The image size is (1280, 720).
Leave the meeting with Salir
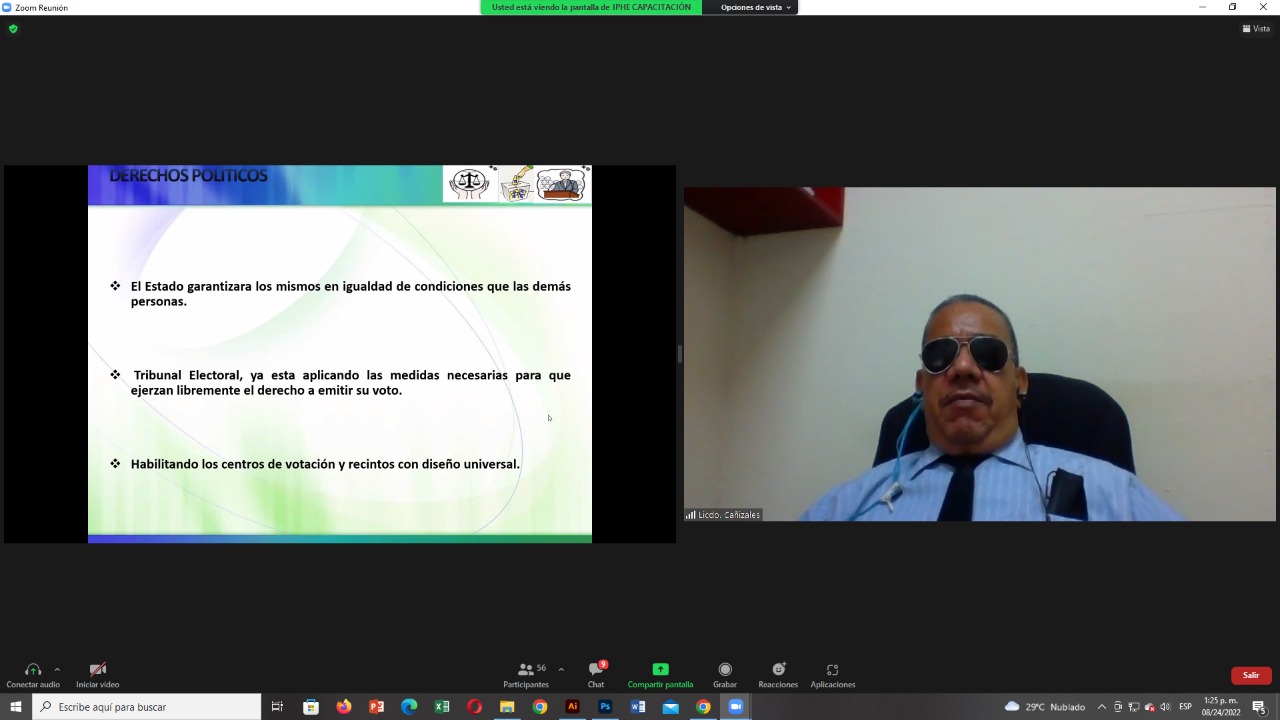pos(1251,675)
